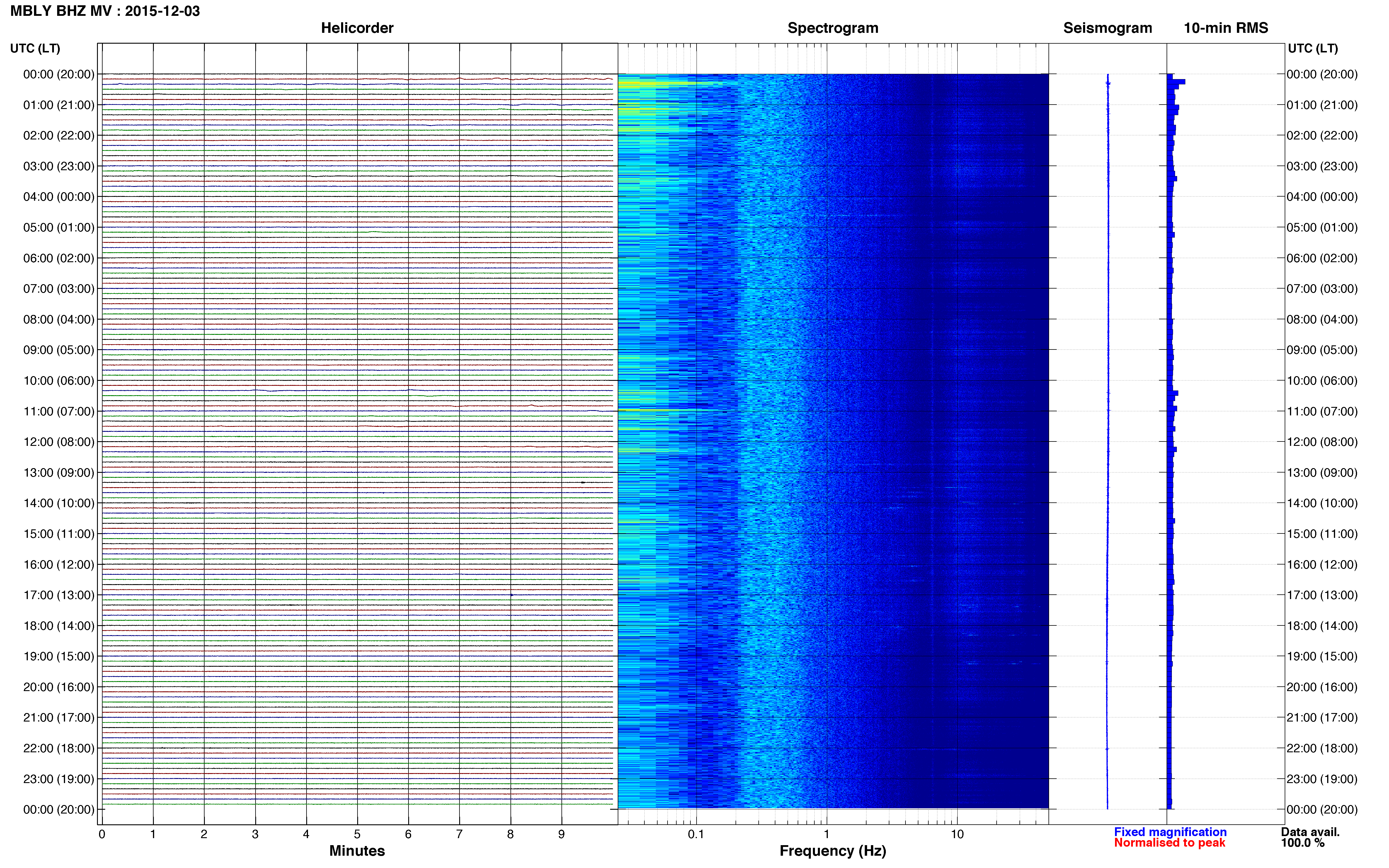Select the Helicorder panel heading

point(357,28)
